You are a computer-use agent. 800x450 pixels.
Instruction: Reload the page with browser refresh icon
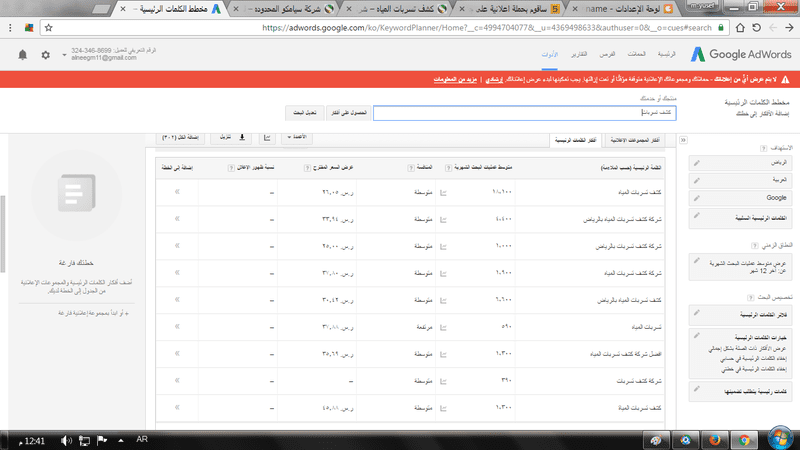pyautogui.click(x=757, y=28)
